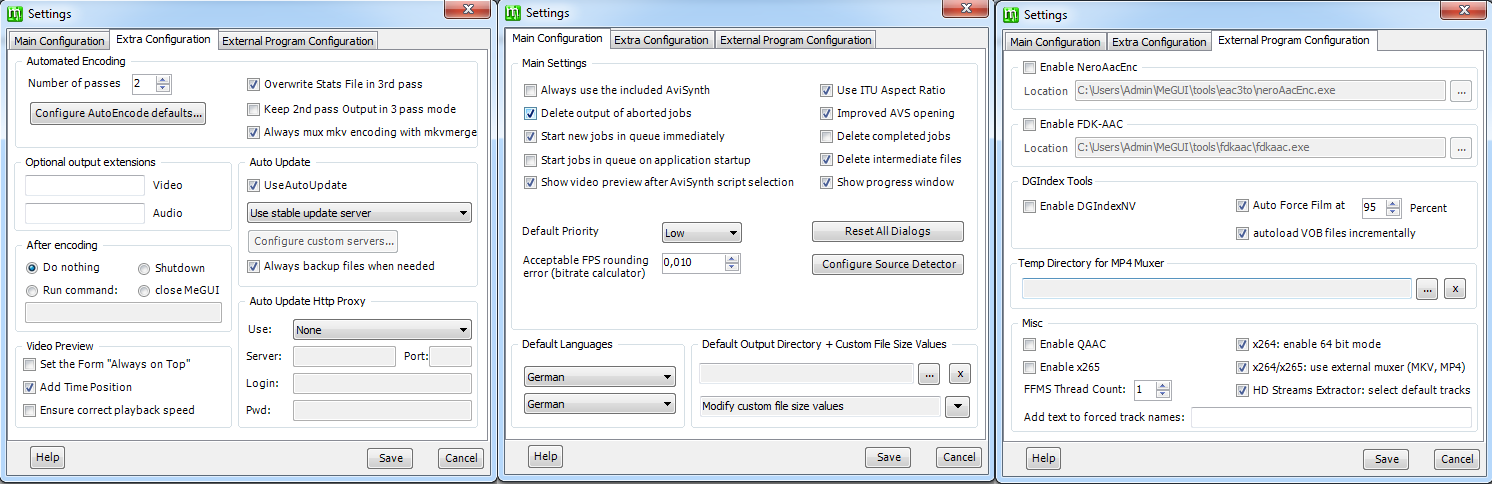Enable the x265 checkbox
The width and height of the screenshot is (1494, 486).
[1030, 367]
